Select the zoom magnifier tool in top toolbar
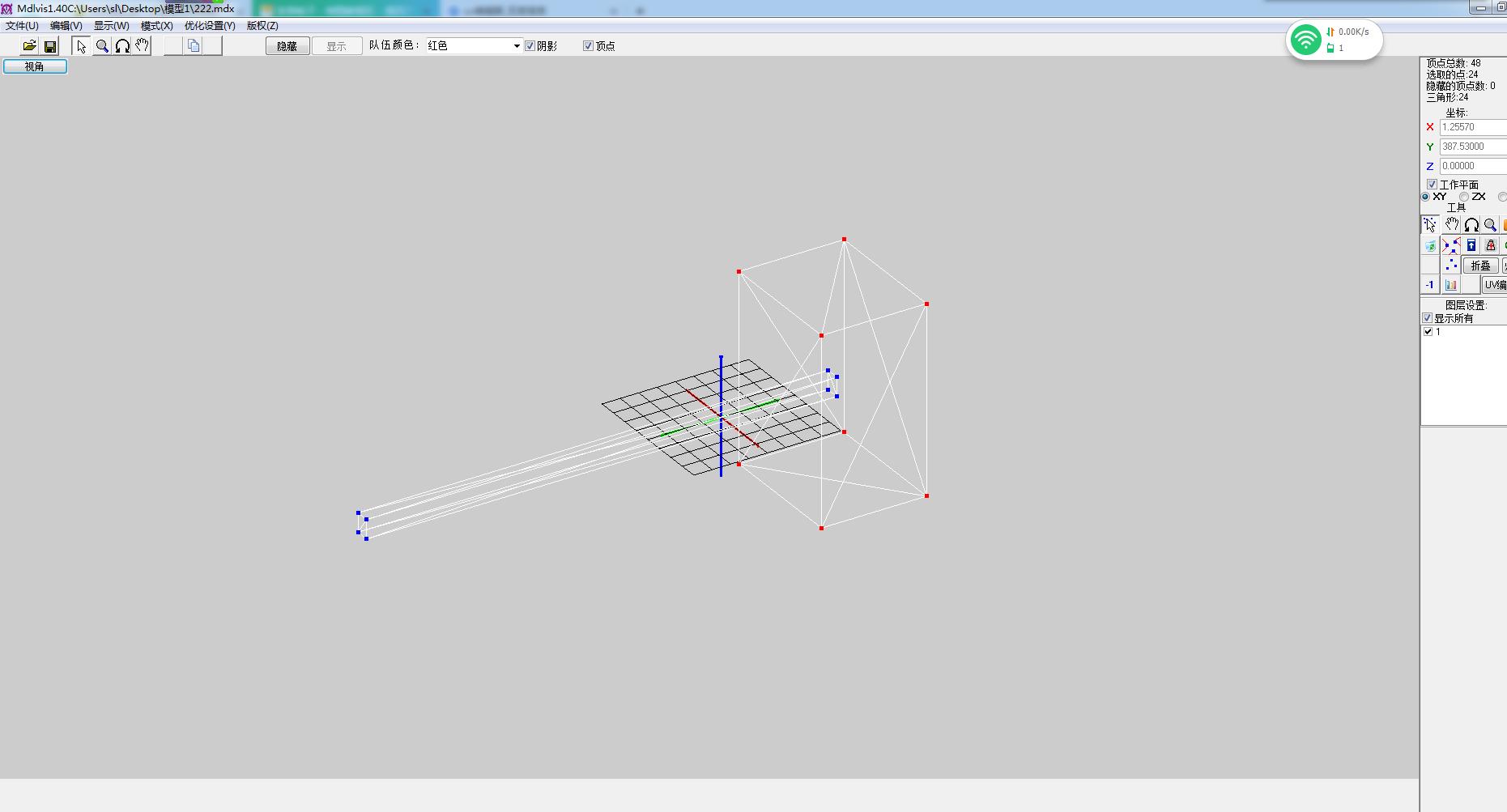1507x812 pixels. (x=102, y=46)
